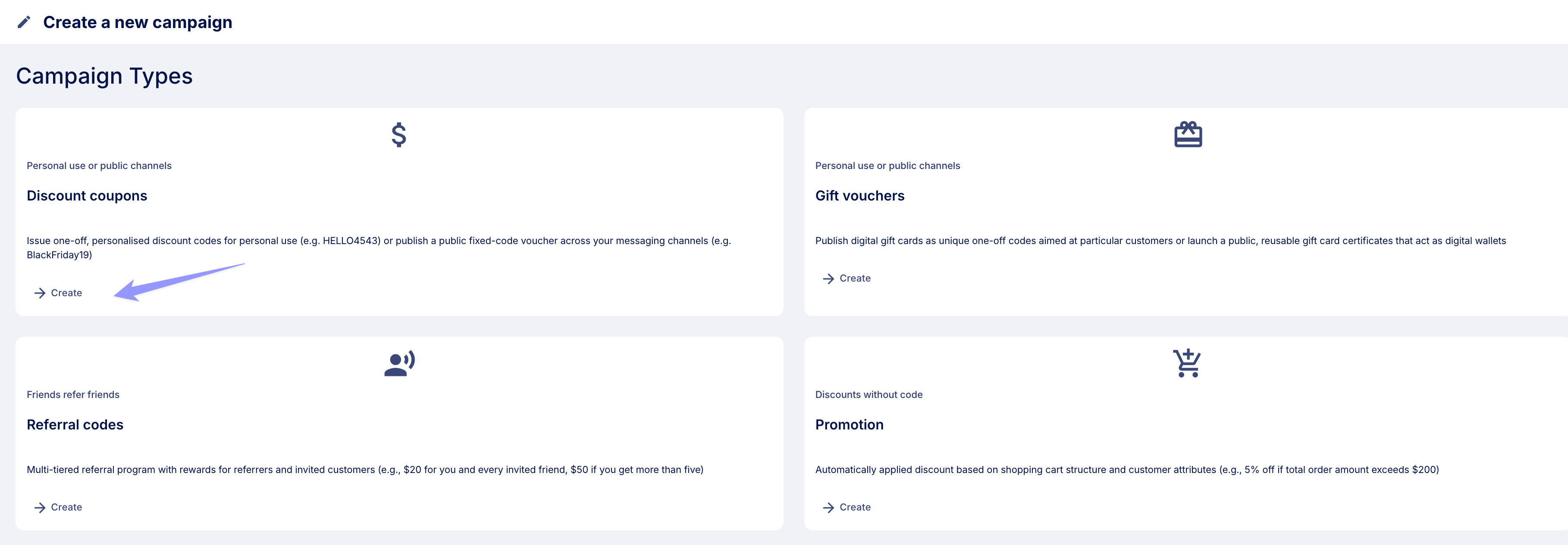Viewport: 1568px width, 545px height.
Task: Select the Promotion card heading
Action: click(x=849, y=425)
